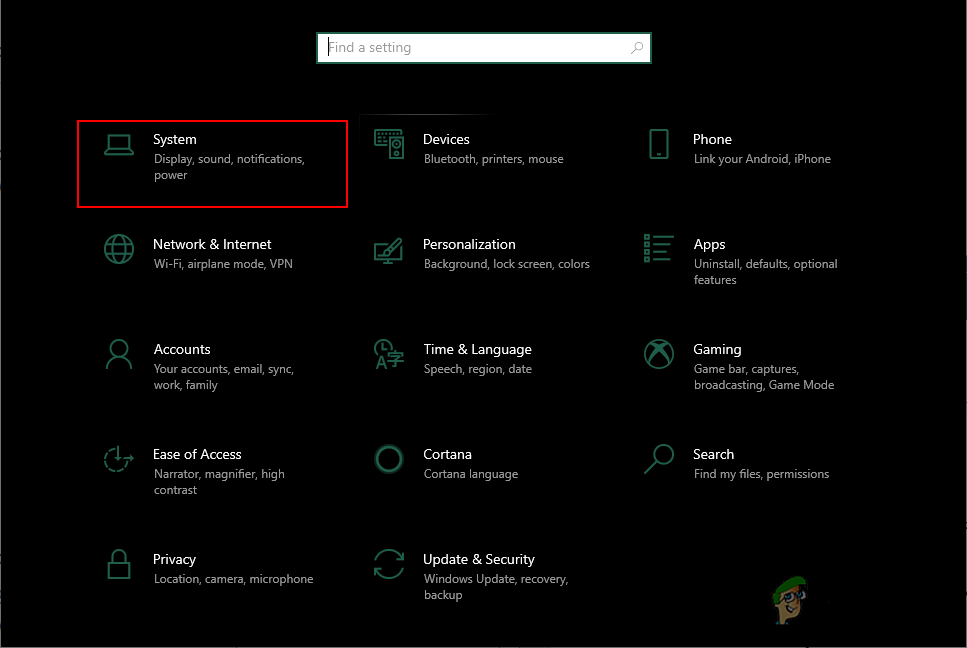Click the Ease of Access icon
This screenshot has width=967, height=648.
coord(118,459)
